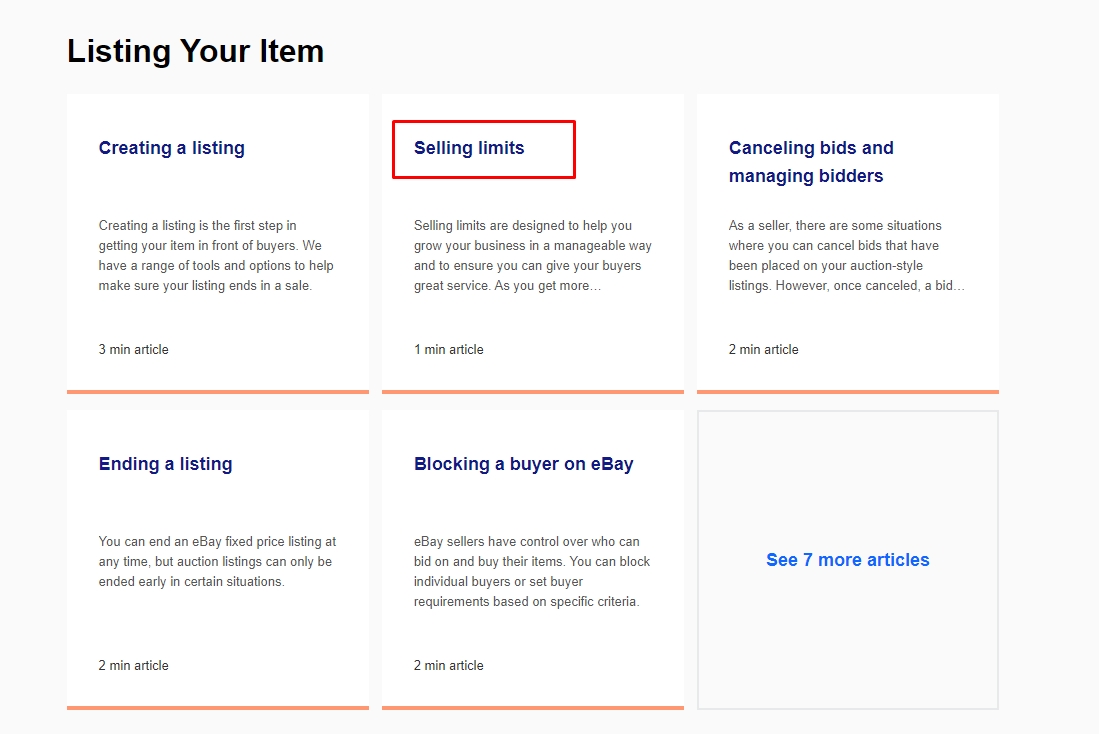Open the Ending a listing article

tap(165, 464)
